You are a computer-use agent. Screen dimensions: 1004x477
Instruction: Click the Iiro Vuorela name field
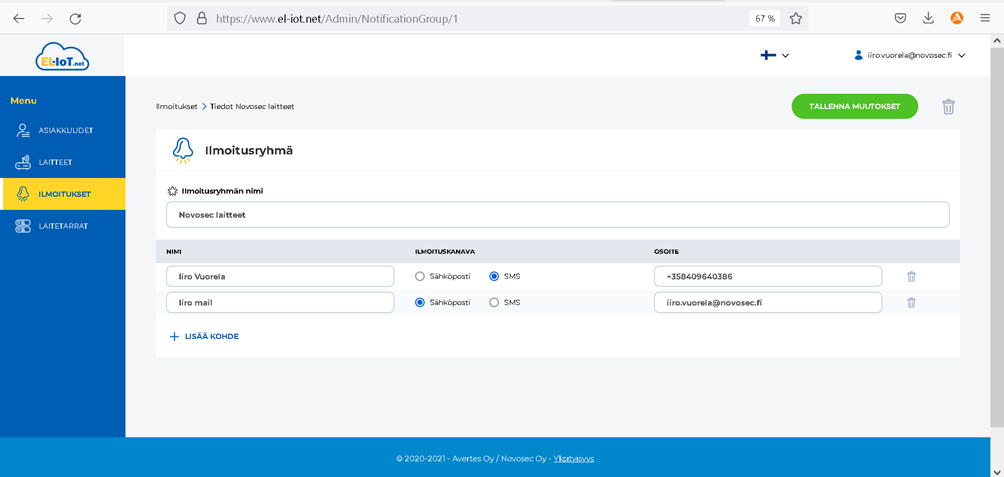pos(280,277)
